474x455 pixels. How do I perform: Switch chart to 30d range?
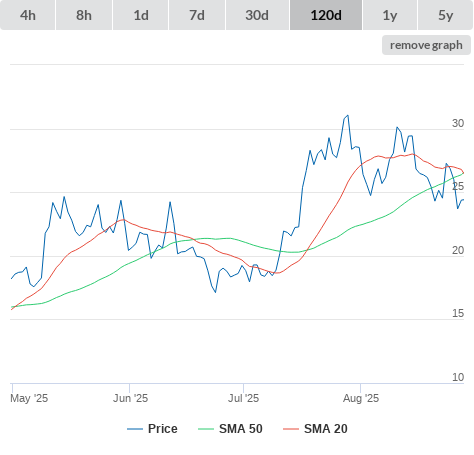point(257,15)
